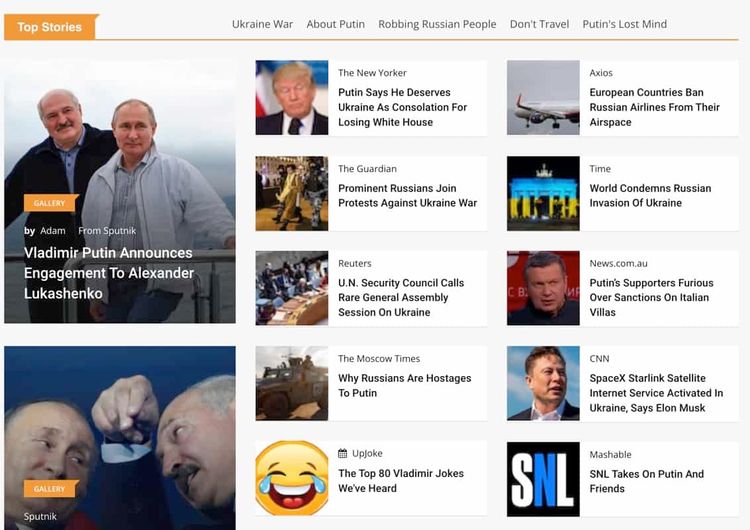Click the Mashable source name
Viewport: 750px width, 530px height.
[x=610, y=454]
